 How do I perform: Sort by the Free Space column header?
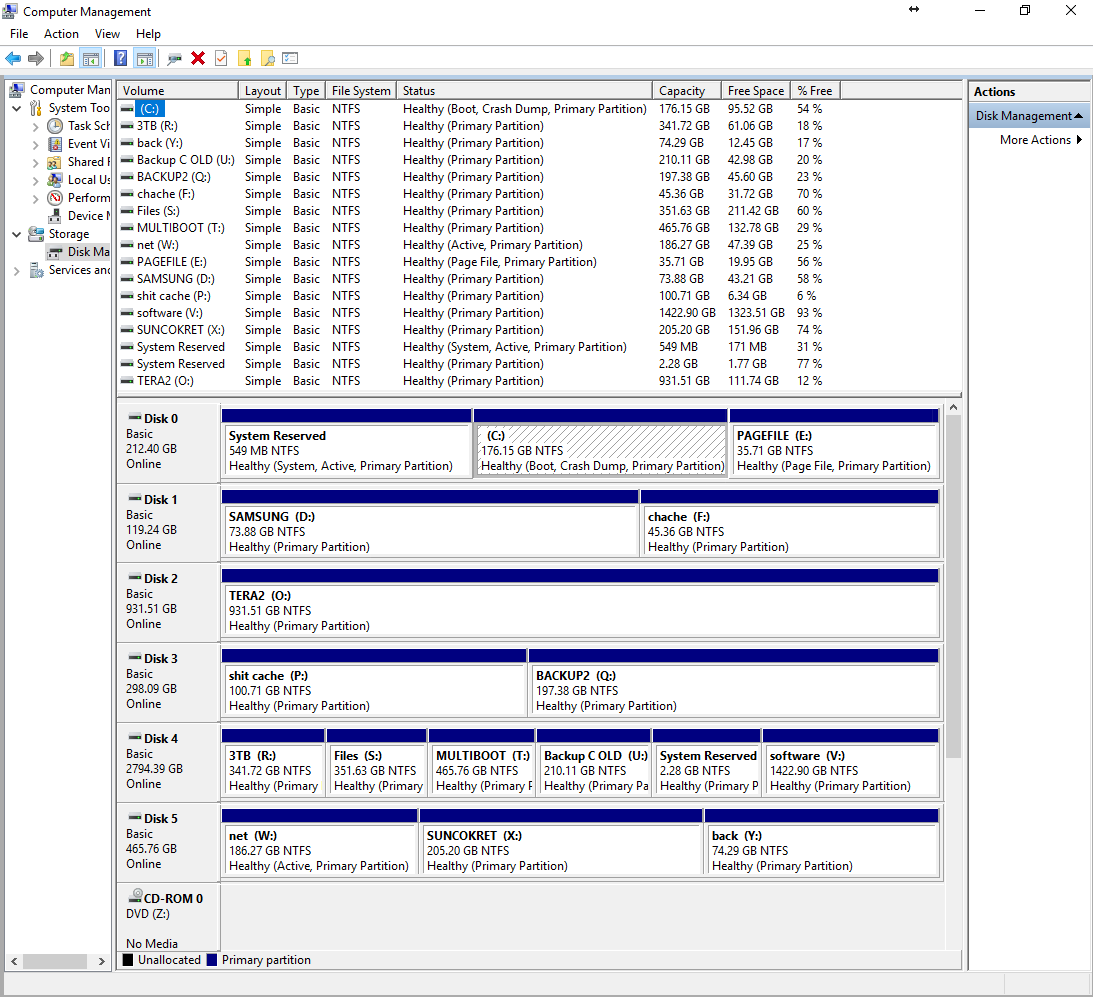pyautogui.click(x=756, y=91)
